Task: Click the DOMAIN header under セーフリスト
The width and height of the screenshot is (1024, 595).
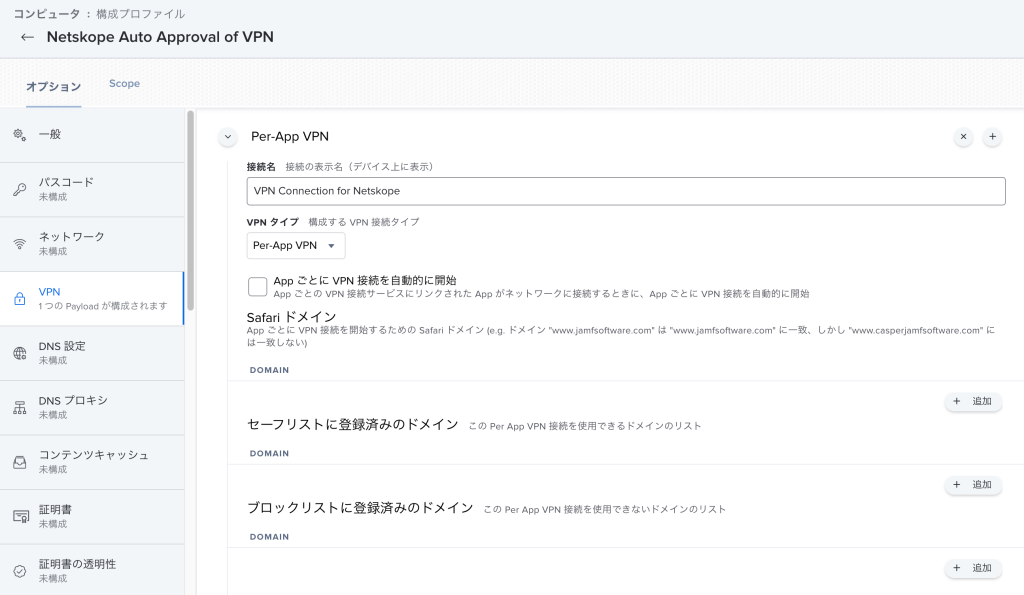Action: pyautogui.click(x=269, y=454)
